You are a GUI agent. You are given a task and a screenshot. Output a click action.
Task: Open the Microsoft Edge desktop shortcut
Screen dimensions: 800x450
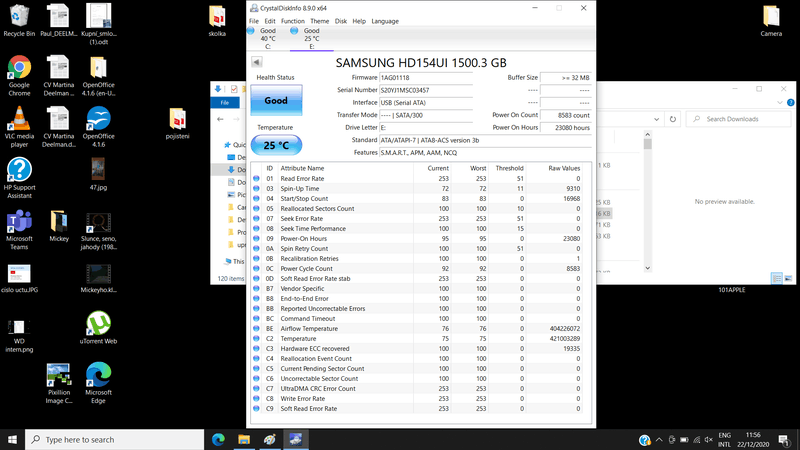(98, 383)
